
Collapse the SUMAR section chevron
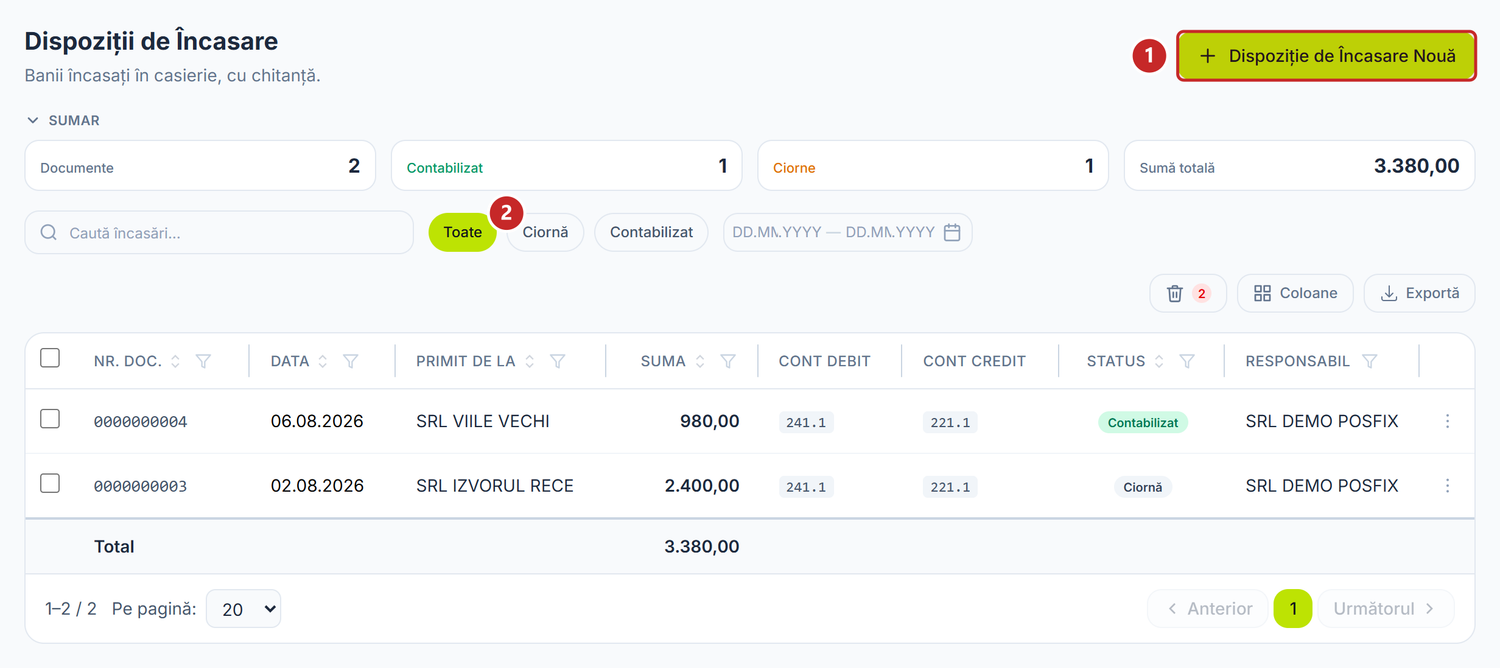[33, 120]
